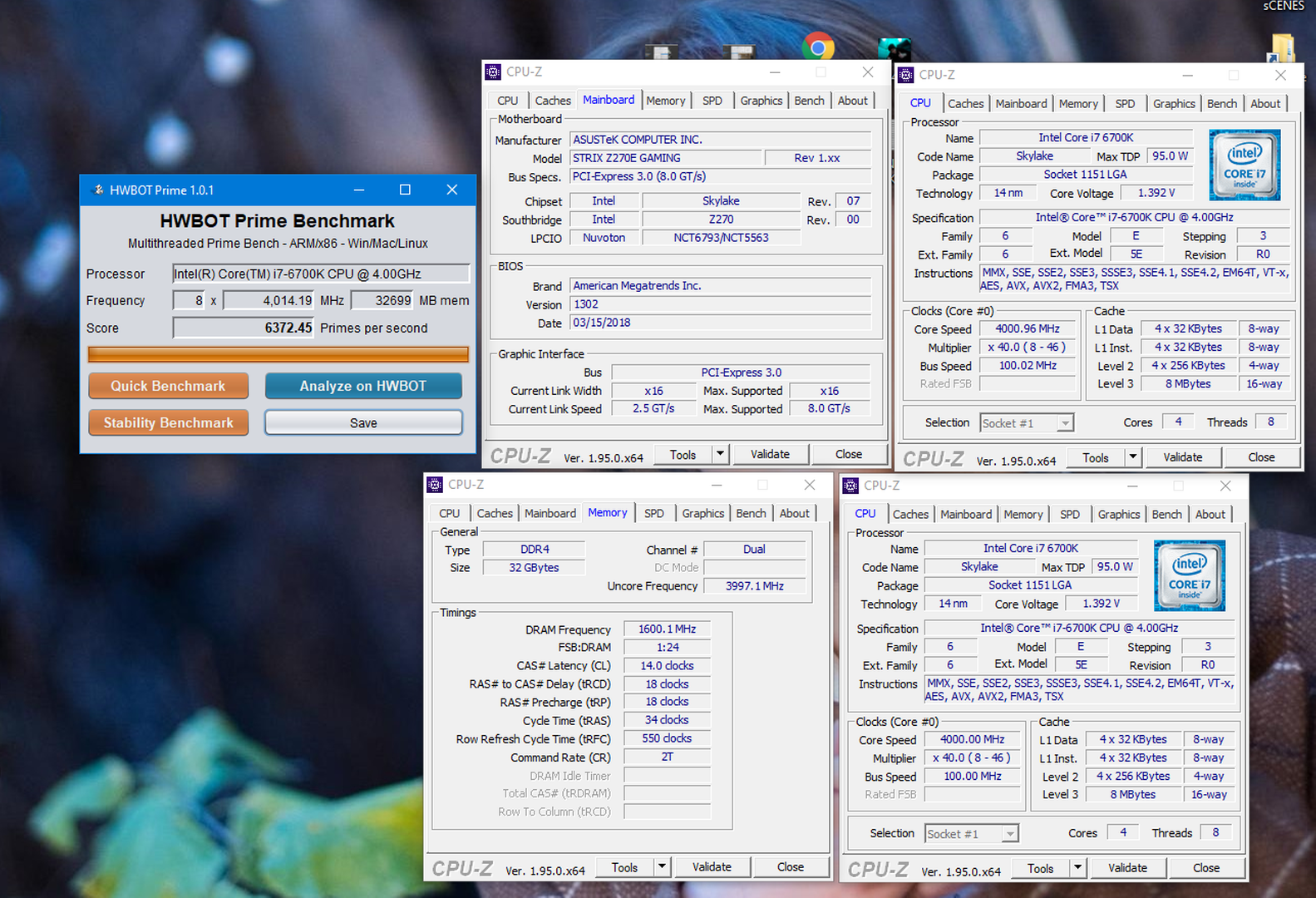This screenshot has width=1316, height=898.
Task: Click Intel Core i7 logo in bottom-right CPU-Z
Action: [1190, 575]
